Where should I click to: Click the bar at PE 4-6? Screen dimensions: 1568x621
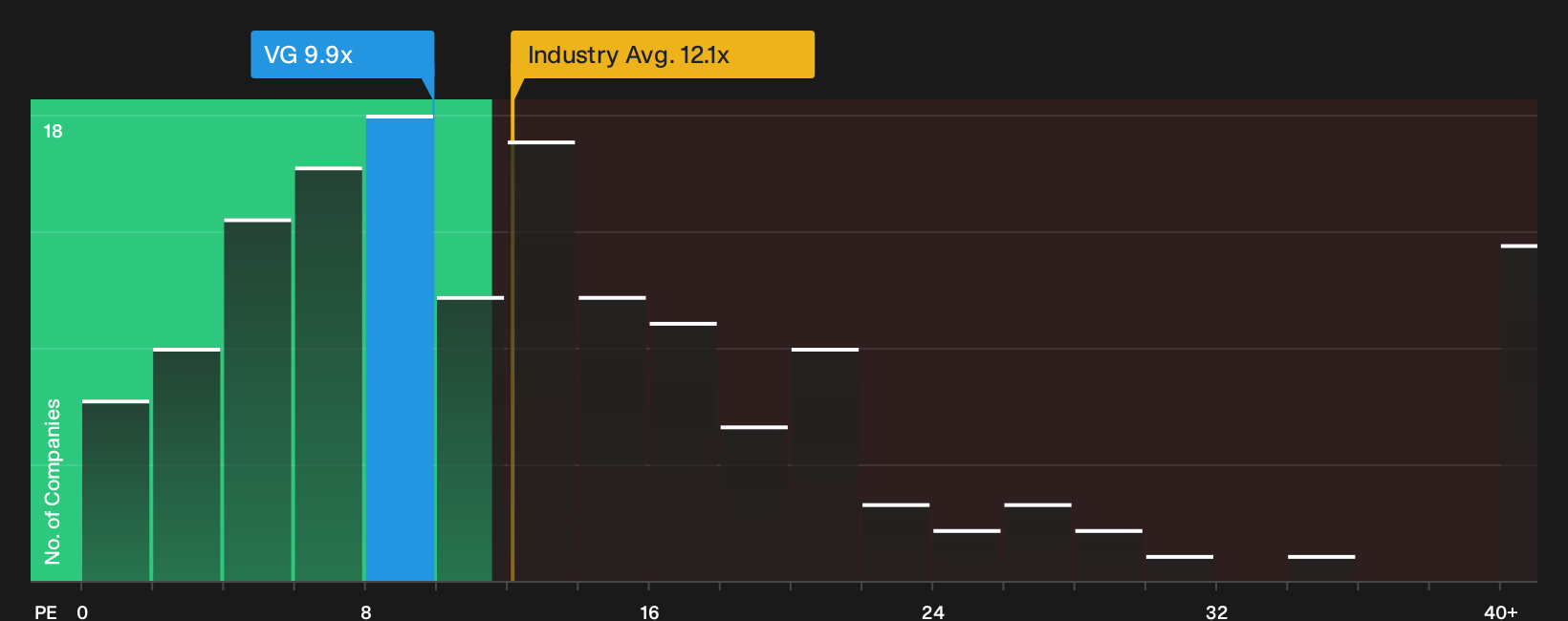click(x=258, y=399)
